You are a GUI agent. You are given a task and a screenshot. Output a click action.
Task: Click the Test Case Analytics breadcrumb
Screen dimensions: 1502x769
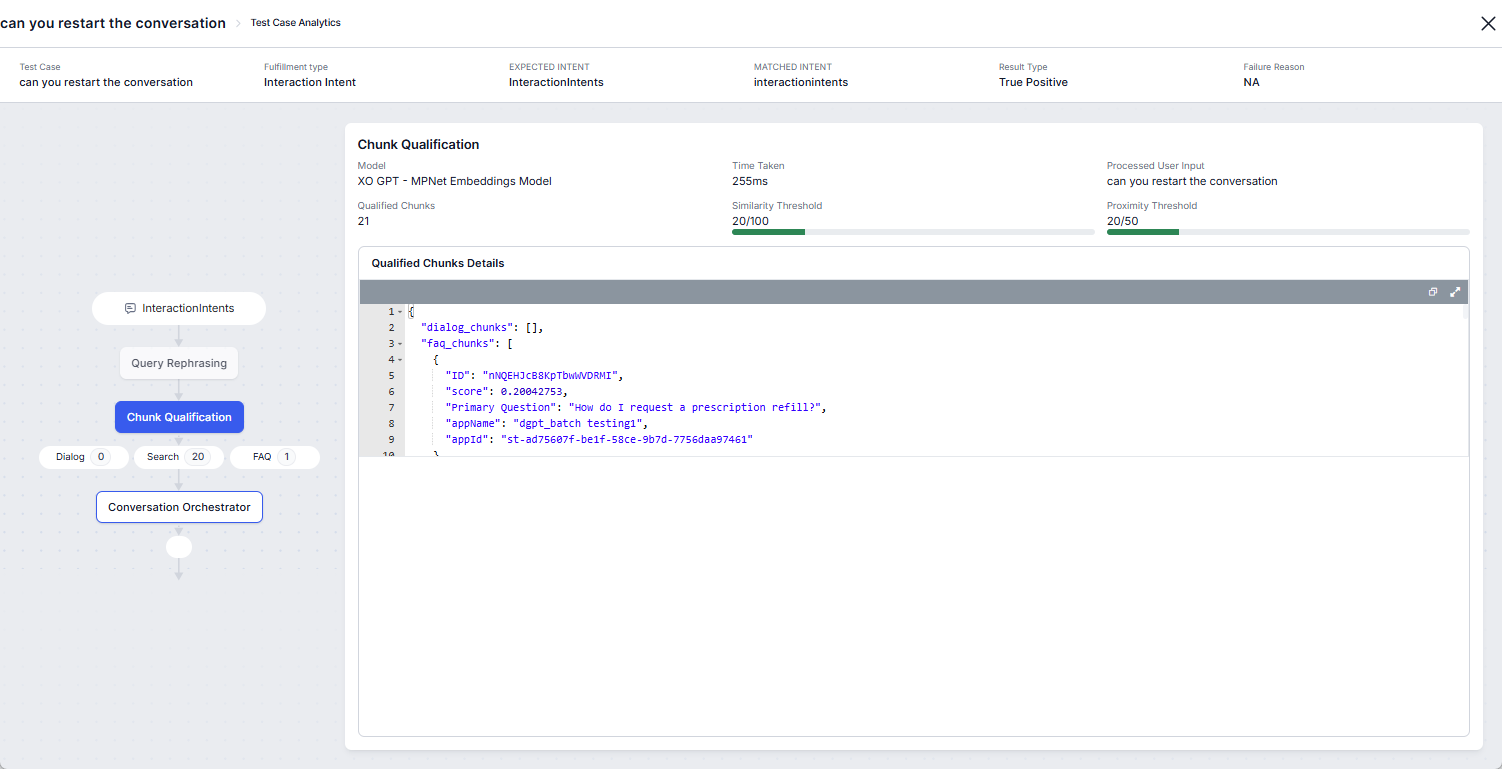click(x=295, y=23)
